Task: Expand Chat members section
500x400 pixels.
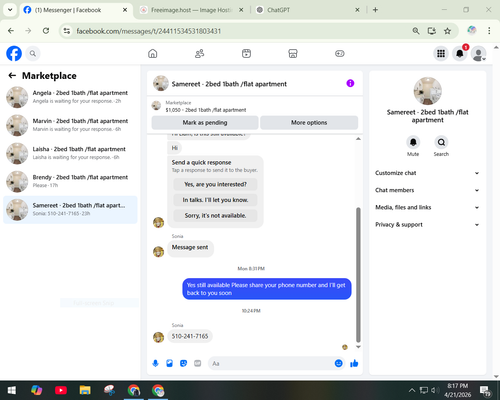Action: click(x=427, y=190)
